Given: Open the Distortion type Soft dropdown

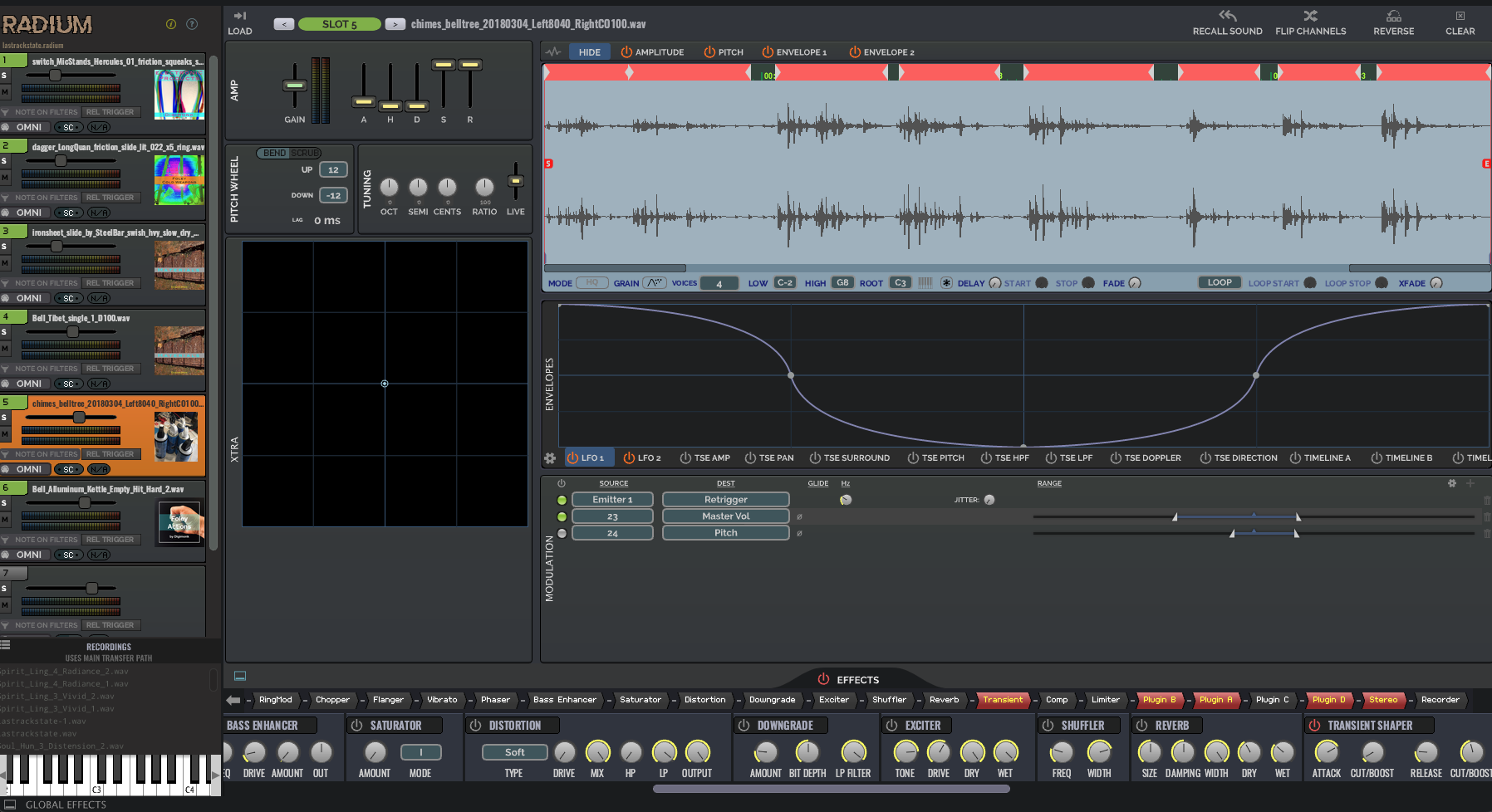Looking at the screenshot, I should pyautogui.click(x=515, y=752).
